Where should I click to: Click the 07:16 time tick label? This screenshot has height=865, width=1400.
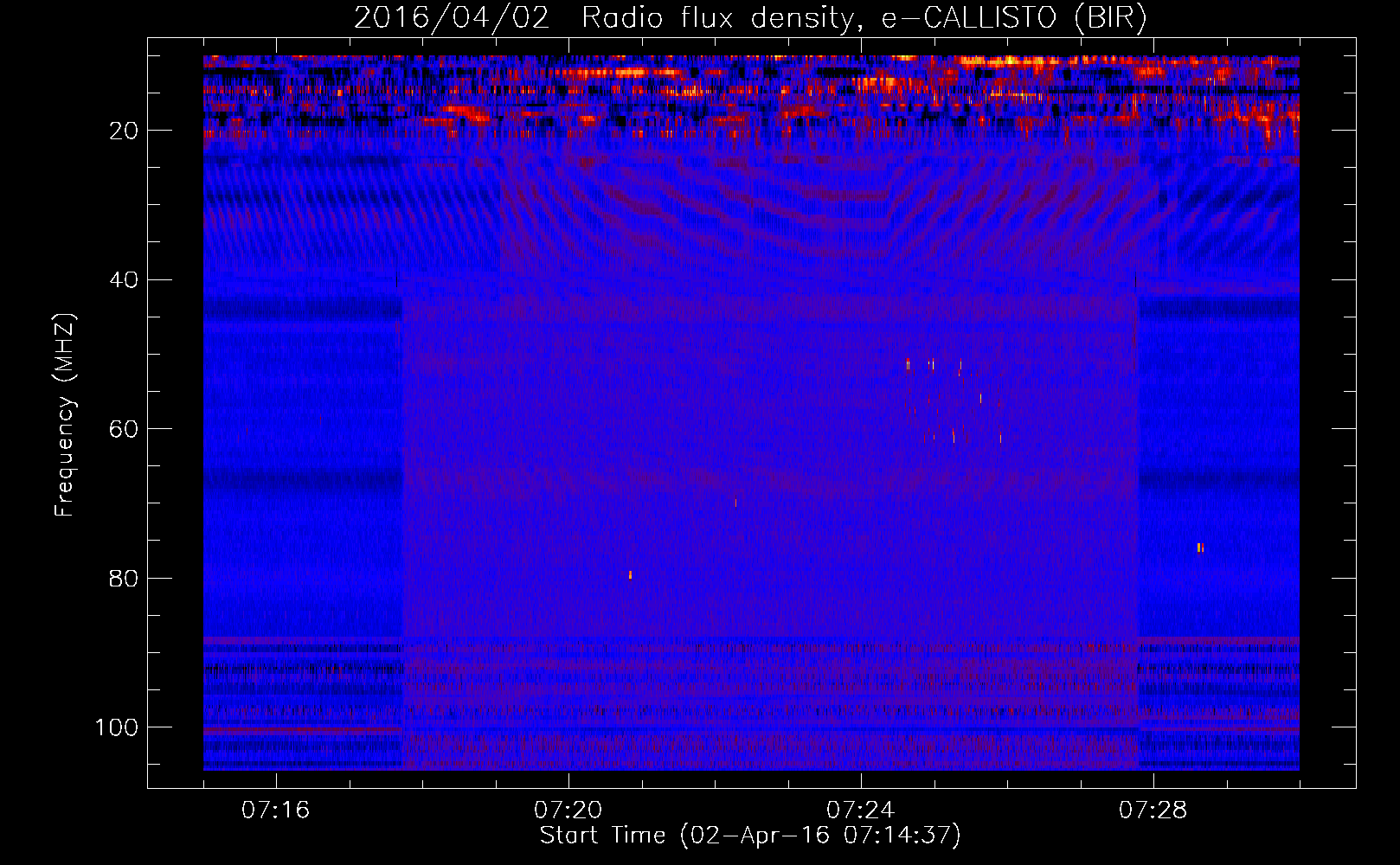click(x=276, y=811)
